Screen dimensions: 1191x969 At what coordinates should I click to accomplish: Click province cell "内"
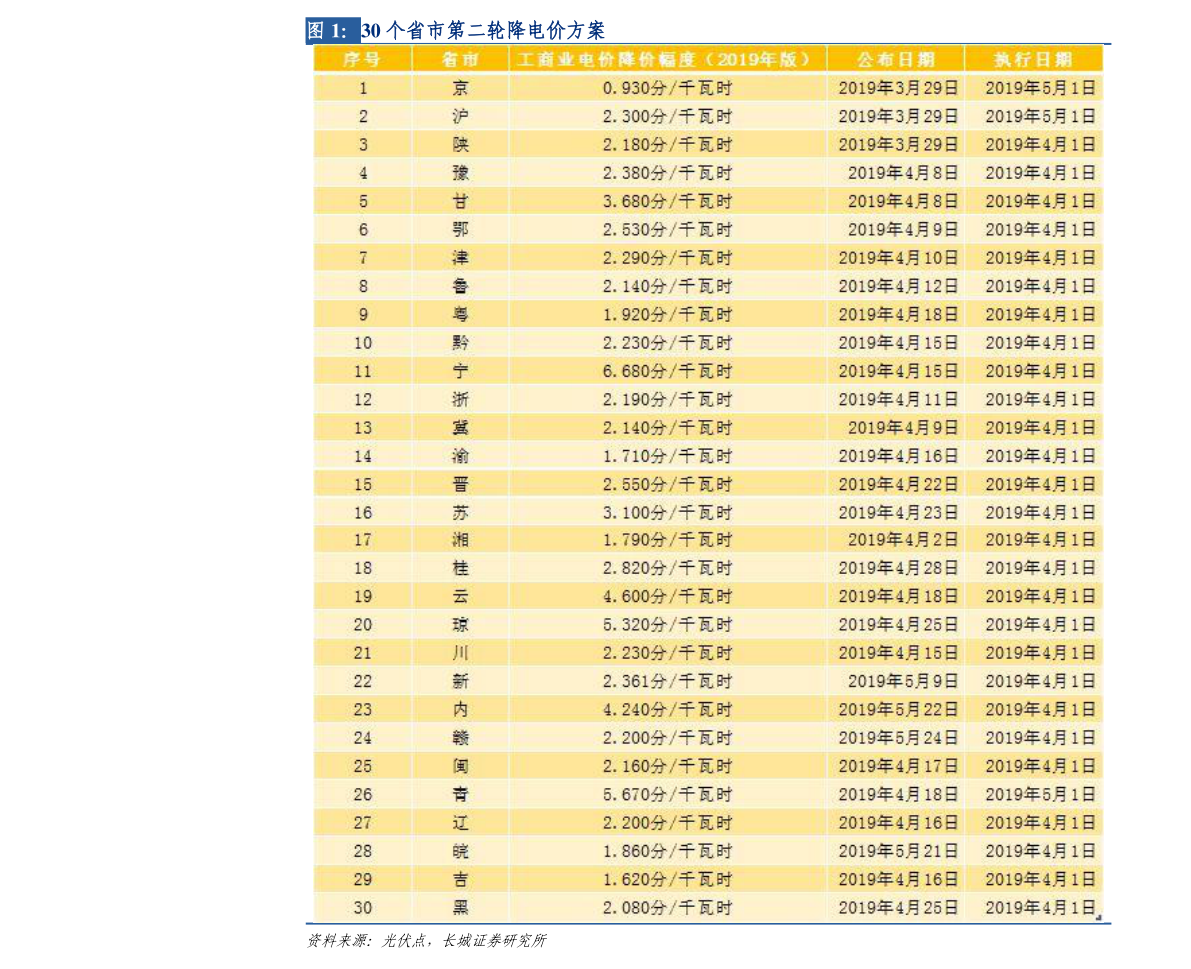(460, 709)
